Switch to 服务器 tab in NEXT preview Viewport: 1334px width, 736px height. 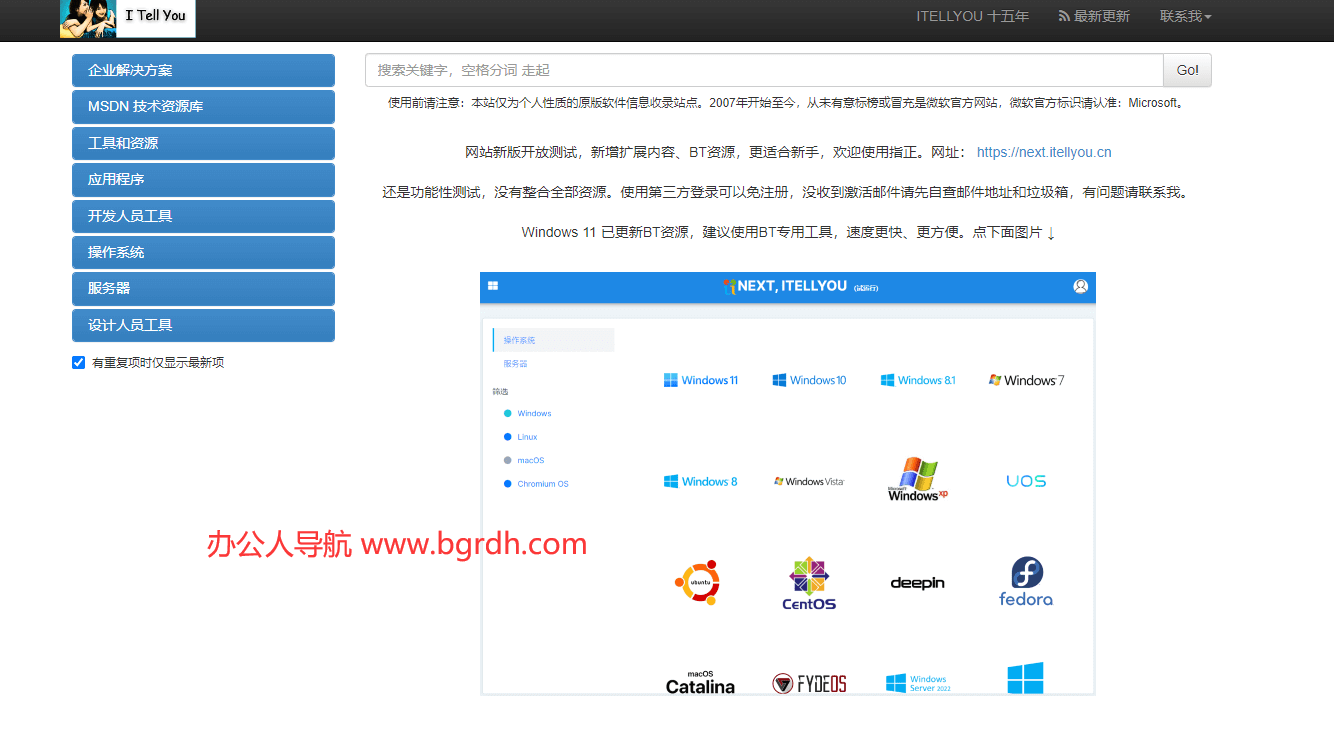(x=516, y=364)
